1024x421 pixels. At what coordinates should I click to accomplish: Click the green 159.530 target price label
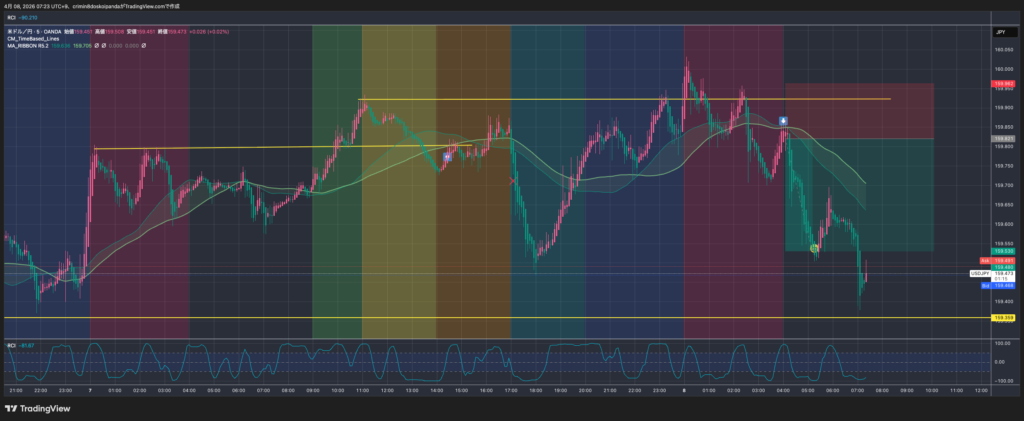click(1004, 252)
